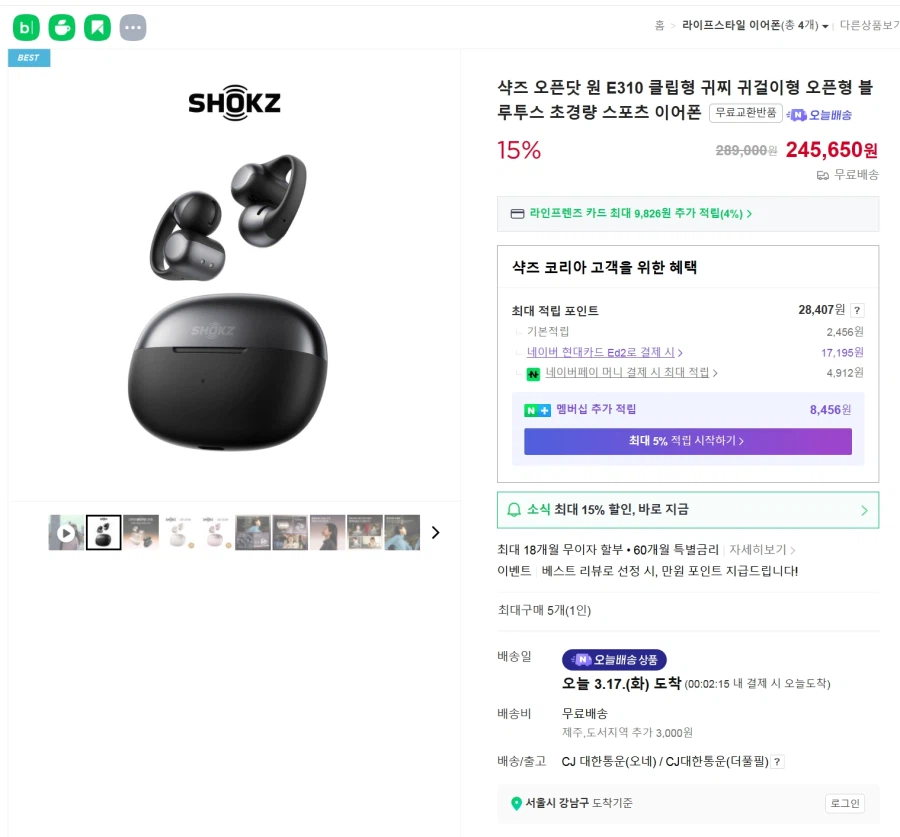Select the second product image thumbnail
Image resolution: width=900 pixels, height=837 pixels.
click(x=104, y=532)
